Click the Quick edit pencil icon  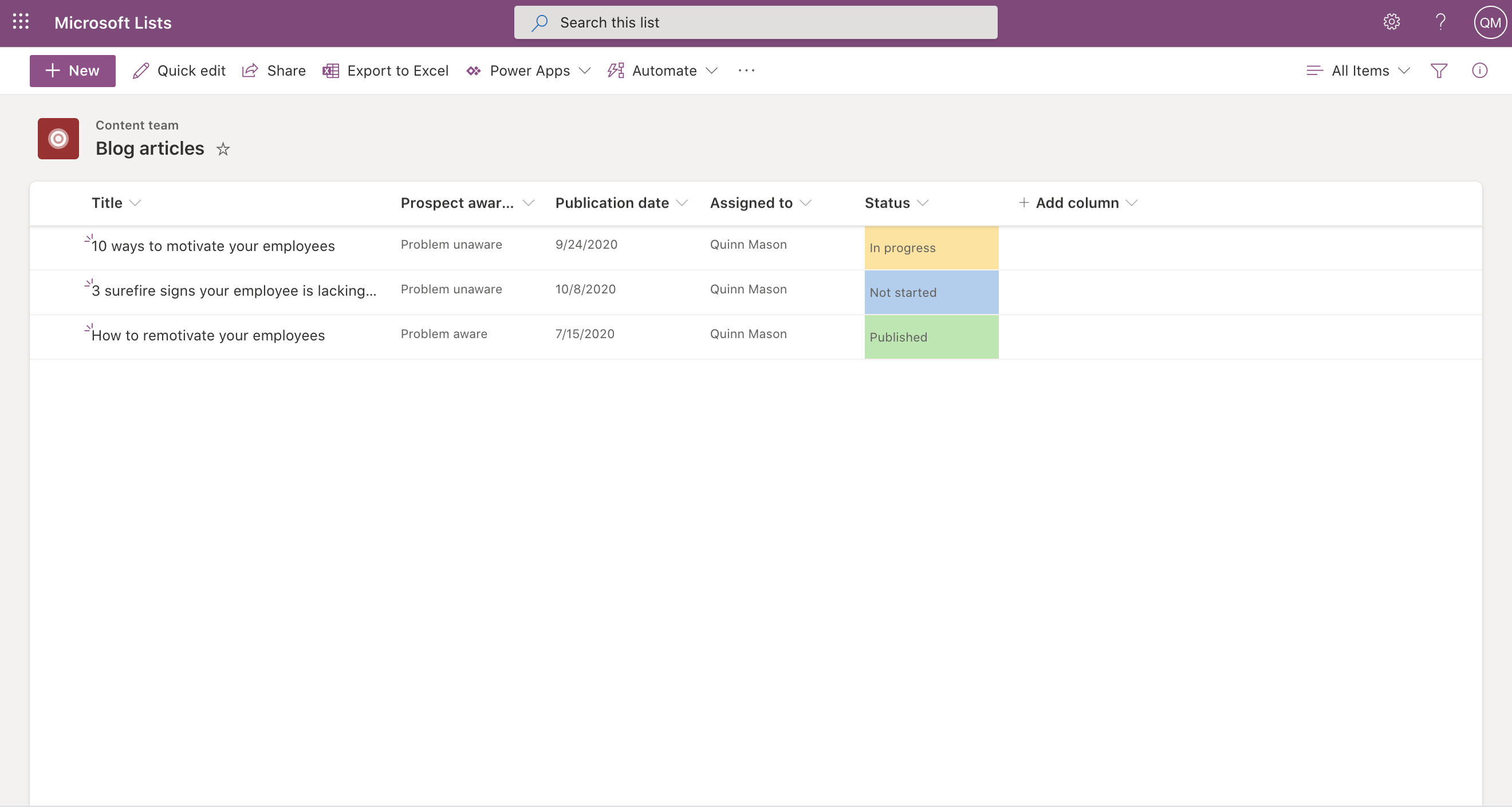tap(141, 70)
